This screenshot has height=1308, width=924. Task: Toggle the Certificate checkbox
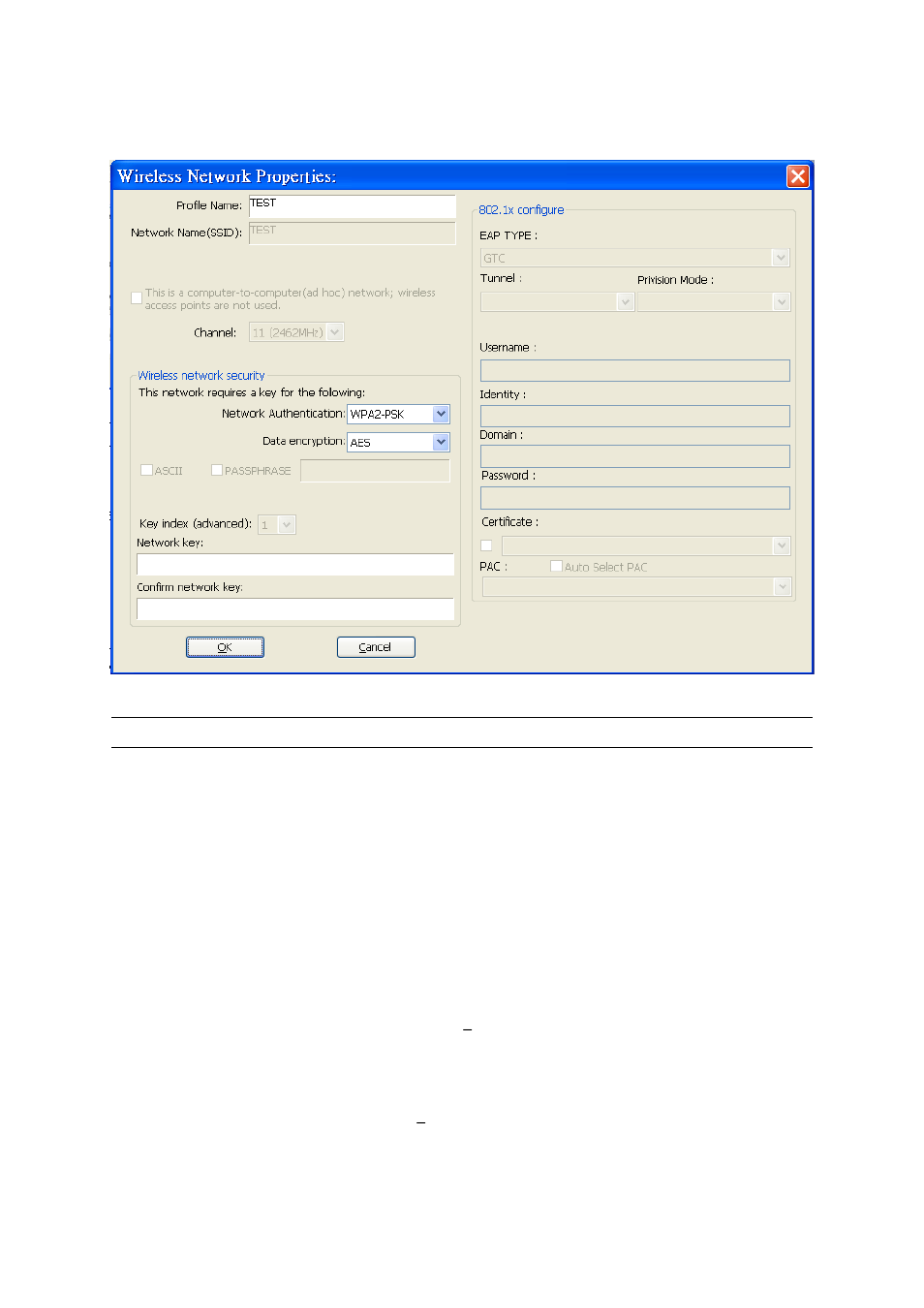click(x=486, y=545)
